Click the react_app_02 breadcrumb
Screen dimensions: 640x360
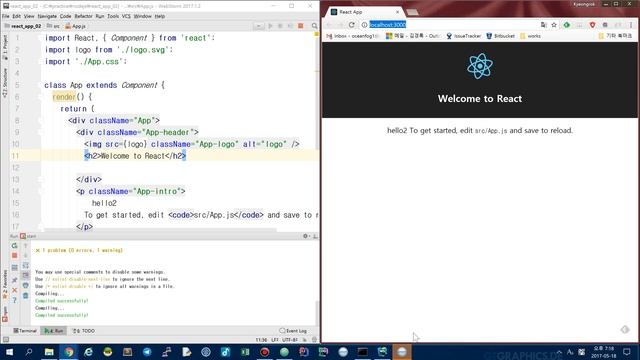click(x=23, y=26)
